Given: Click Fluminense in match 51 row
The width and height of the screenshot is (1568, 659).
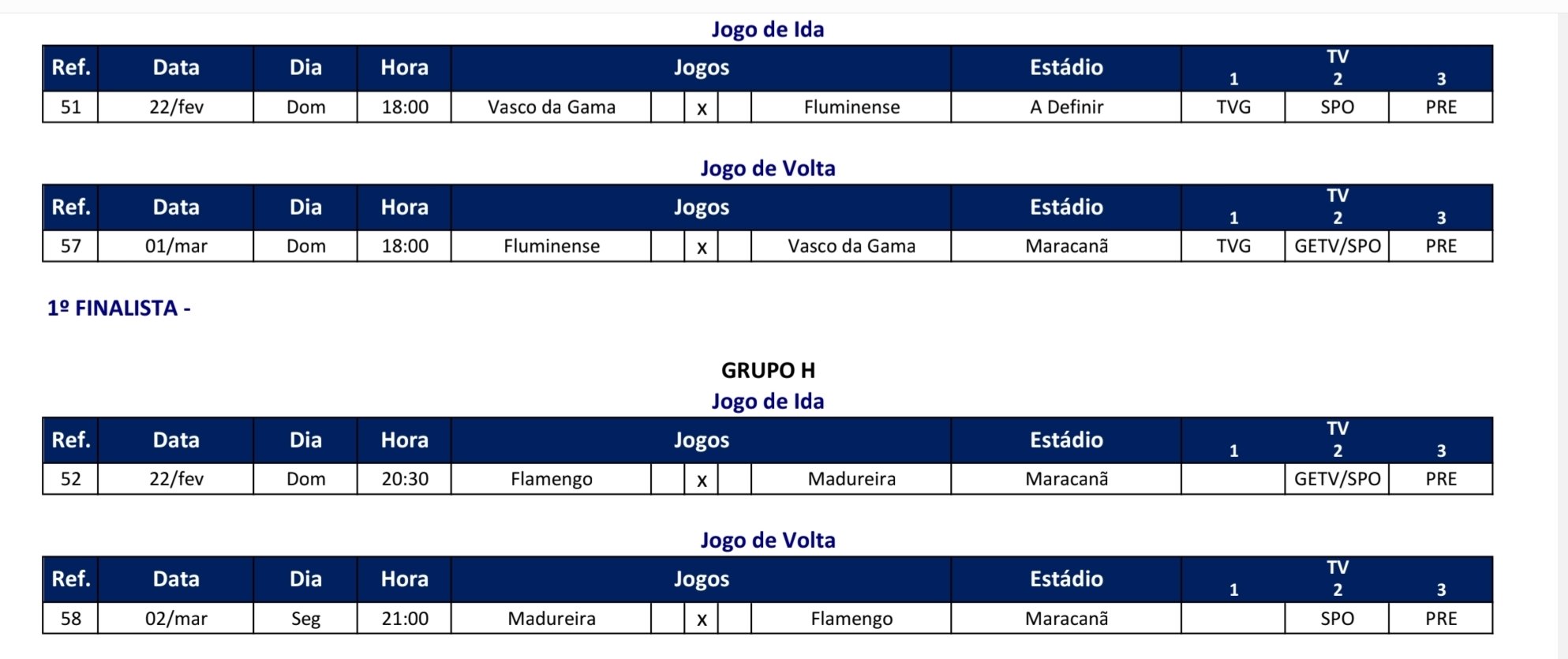Looking at the screenshot, I should 851,107.
